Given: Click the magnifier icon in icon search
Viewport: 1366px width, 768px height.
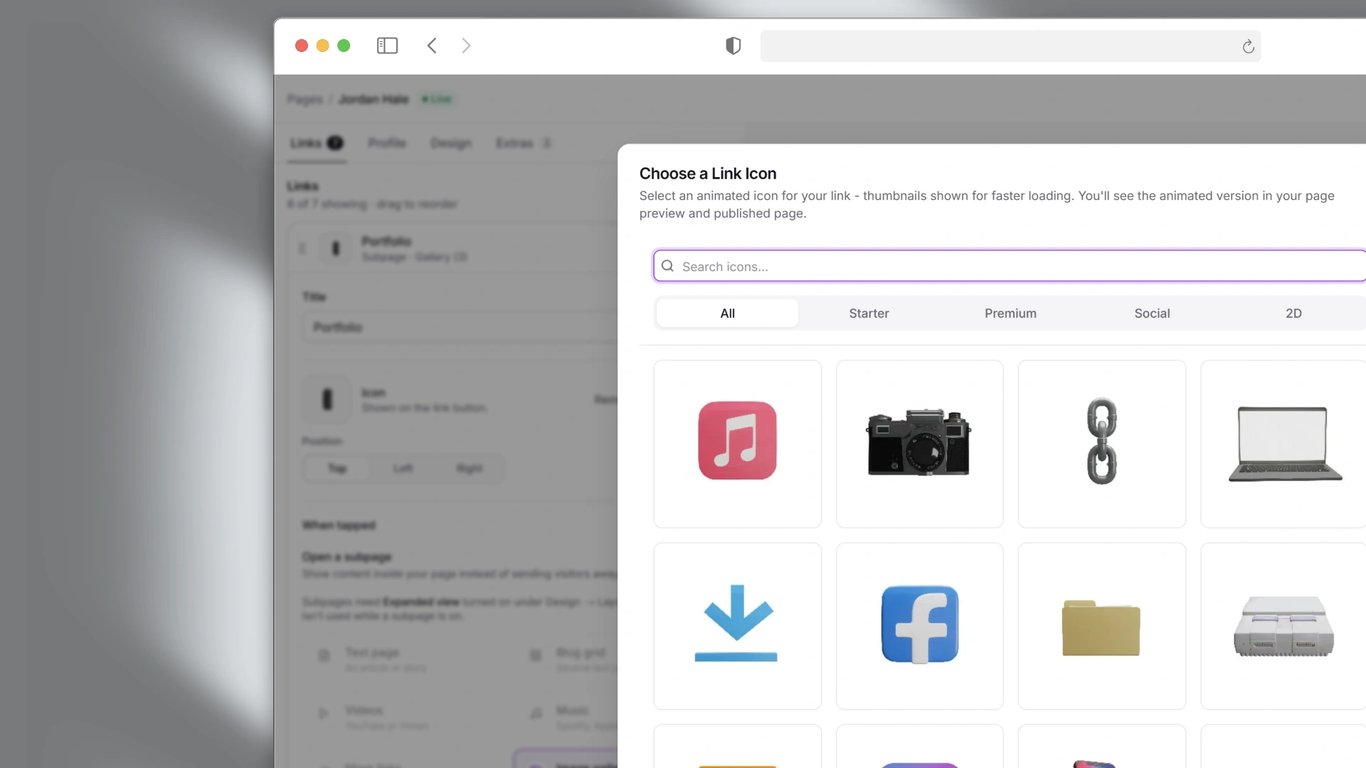Looking at the screenshot, I should click(668, 266).
